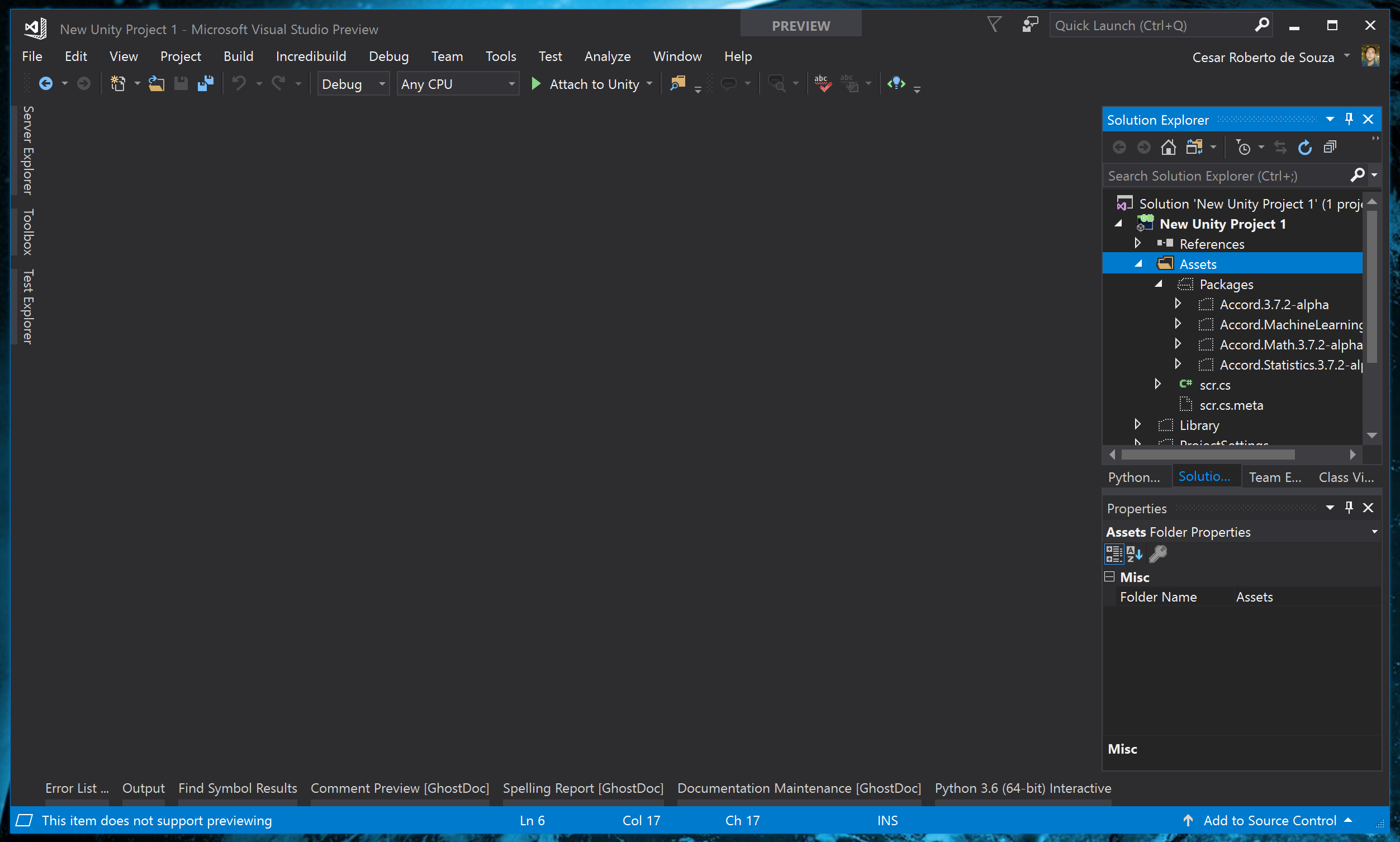The image size is (1400, 842).
Task: Open the Attach to Unity dropdown arrow
Action: [x=649, y=84]
